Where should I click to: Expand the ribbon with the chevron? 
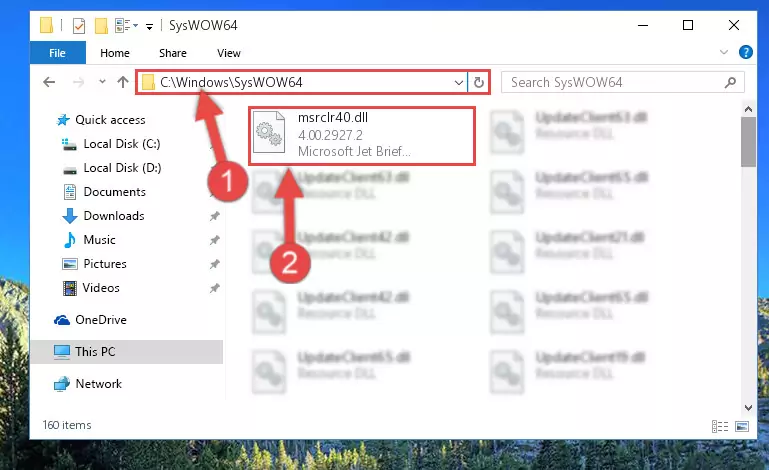[x=723, y=52]
